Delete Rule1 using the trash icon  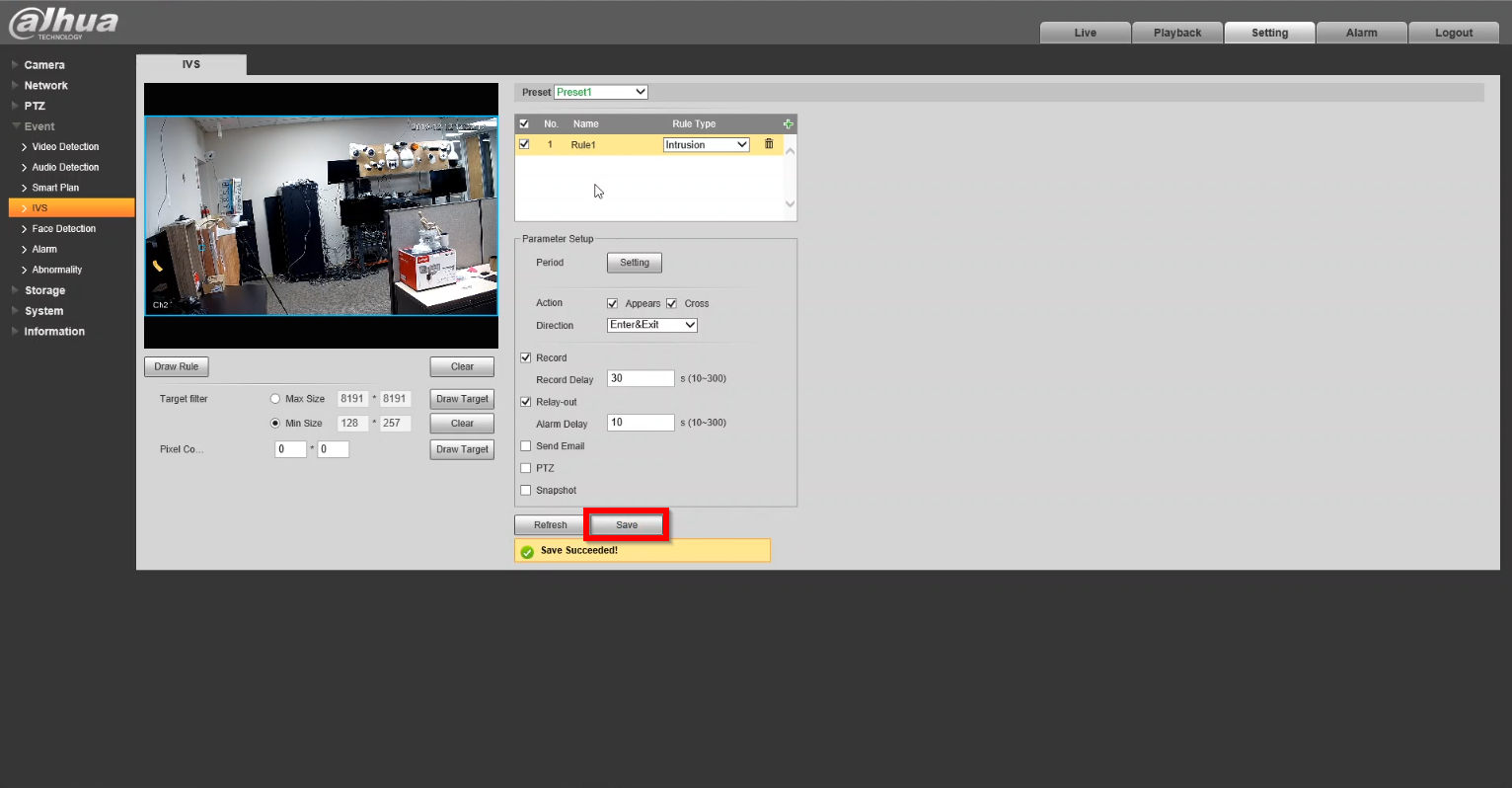[769, 144]
